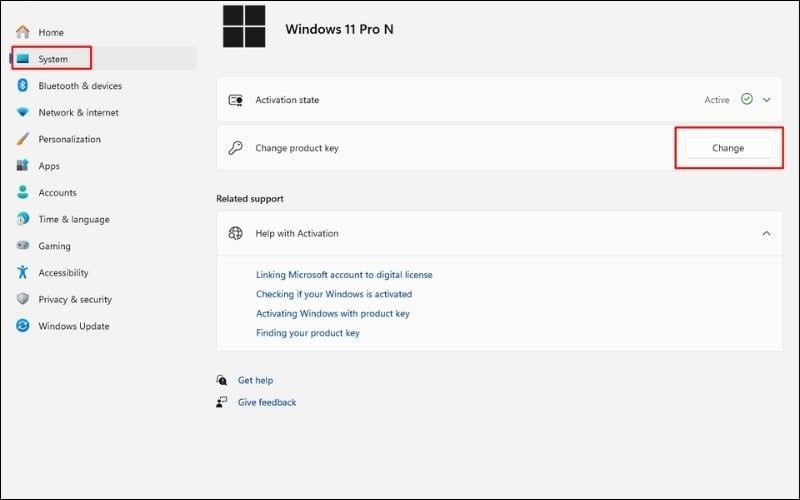Image resolution: width=800 pixels, height=500 pixels.
Task: Click the Change product key label
Action: 297,148
